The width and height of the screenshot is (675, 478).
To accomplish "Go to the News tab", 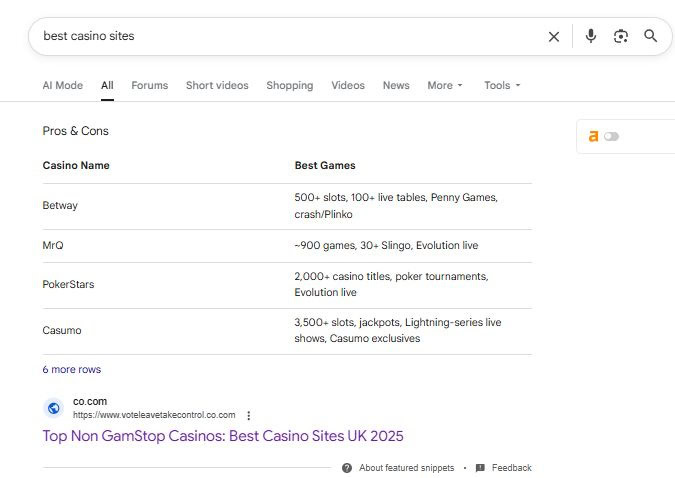I will (396, 85).
